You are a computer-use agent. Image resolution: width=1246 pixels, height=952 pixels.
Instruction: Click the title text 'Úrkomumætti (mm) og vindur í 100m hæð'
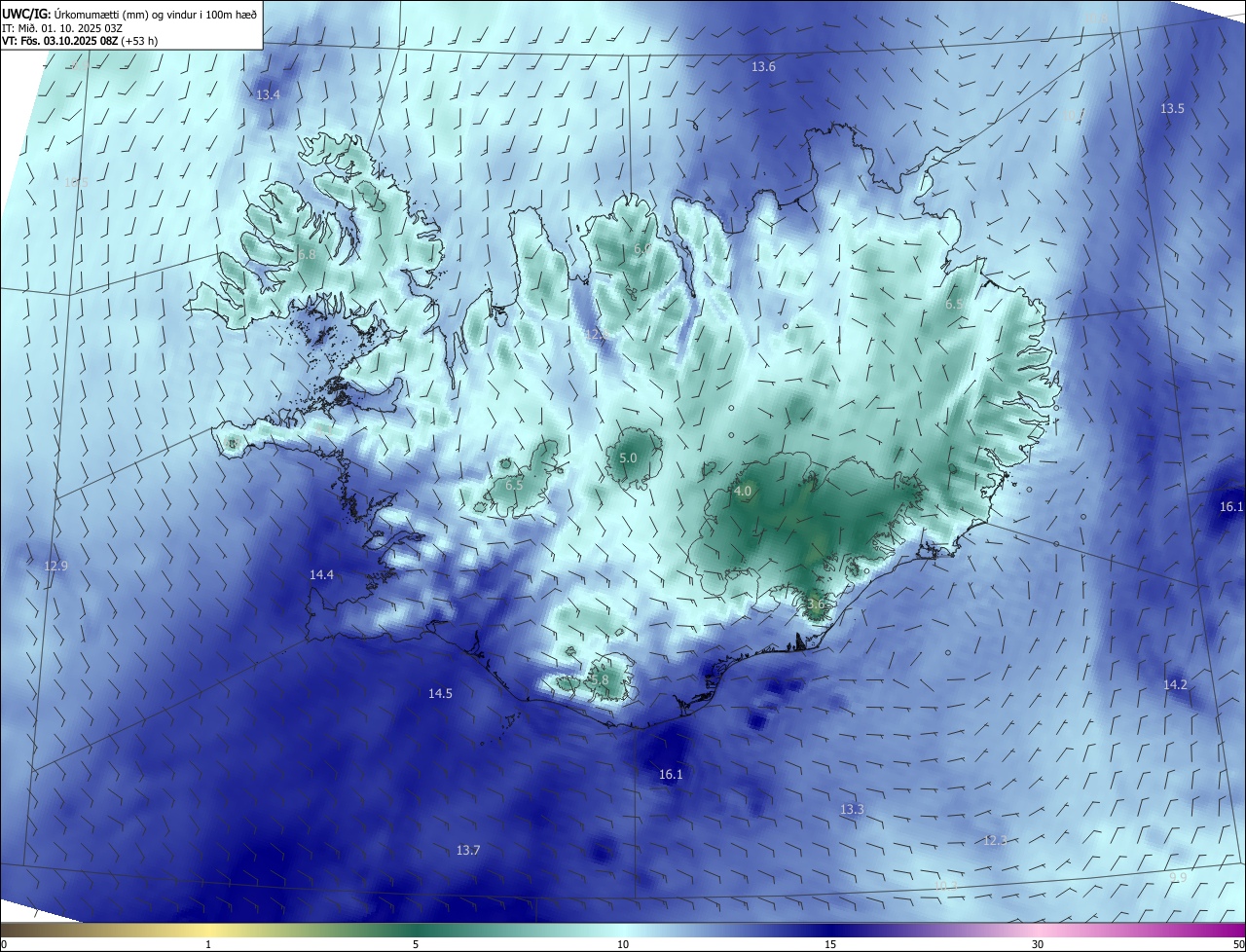click(156, 15)
